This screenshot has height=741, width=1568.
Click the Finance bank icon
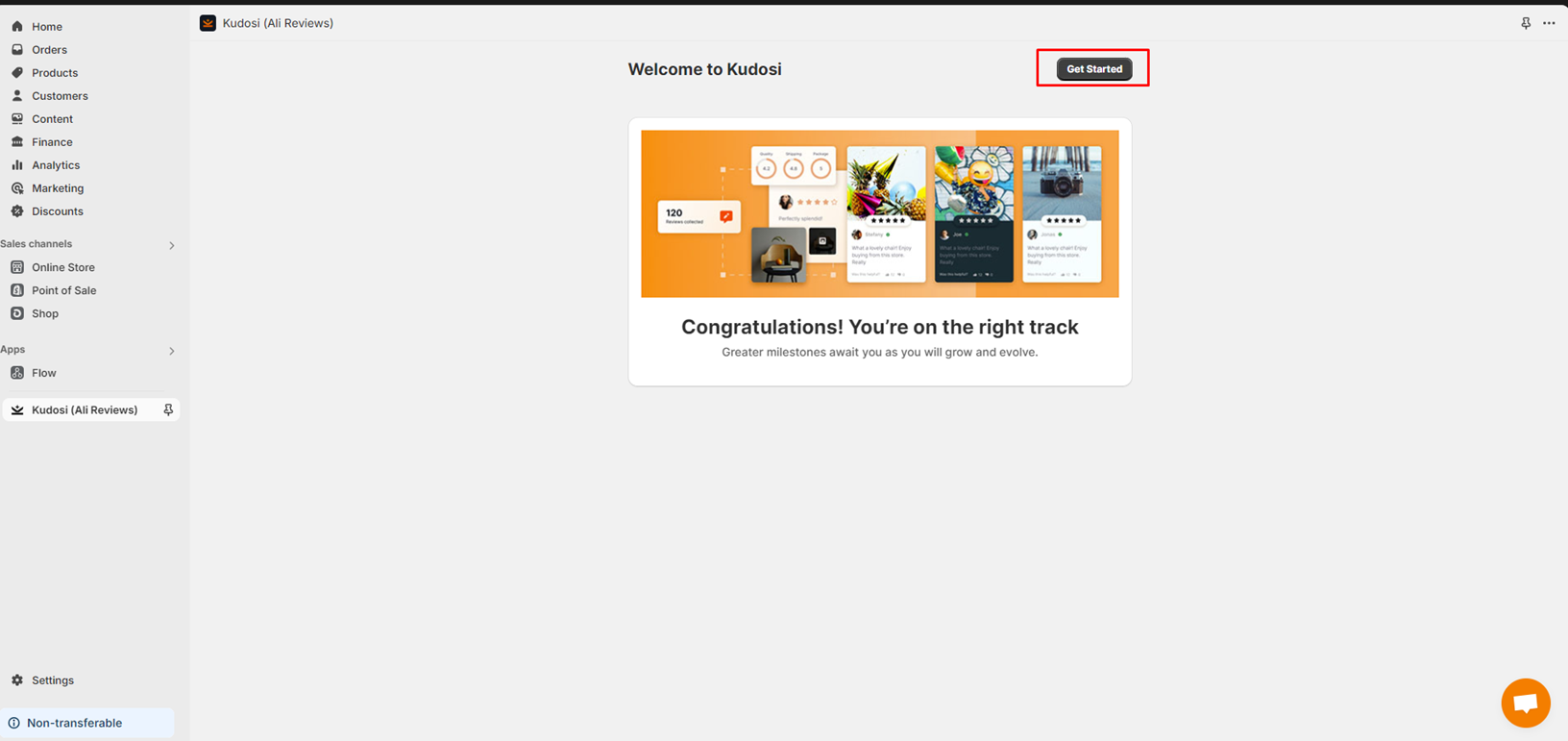click(x=17, y=141)
